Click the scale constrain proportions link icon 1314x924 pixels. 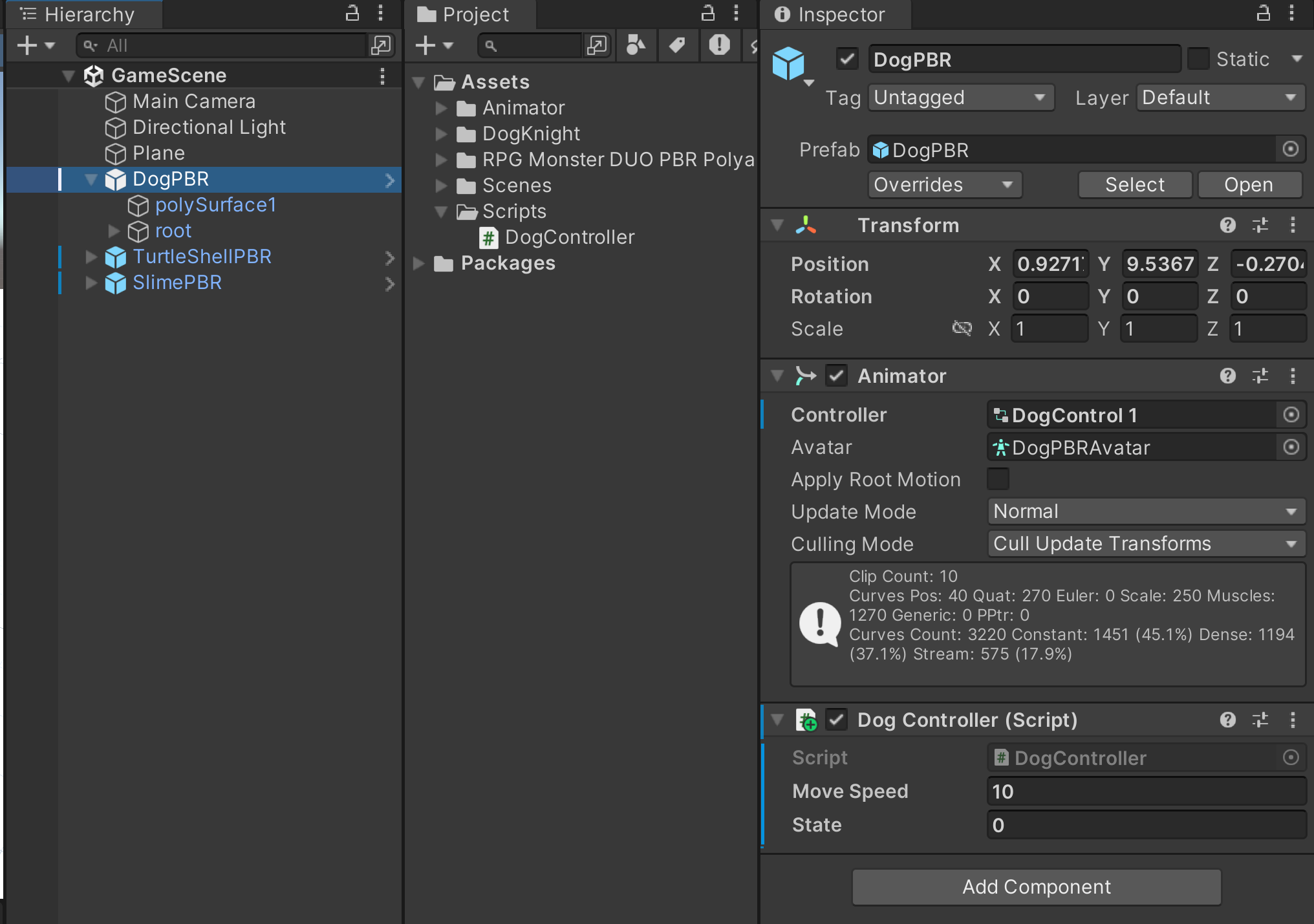962,328
